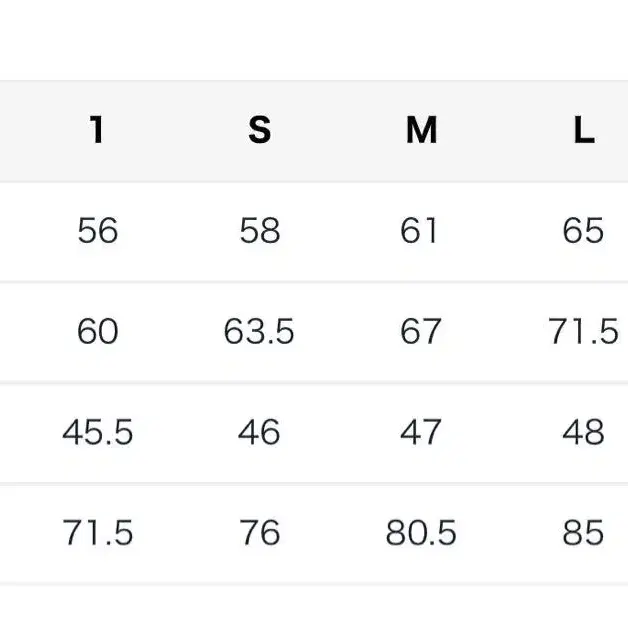Image resolution: width=628 pixels, height=628 pixels.
Task: Click the 71.5 cell in the L column
Action: (x=583, y=331)
